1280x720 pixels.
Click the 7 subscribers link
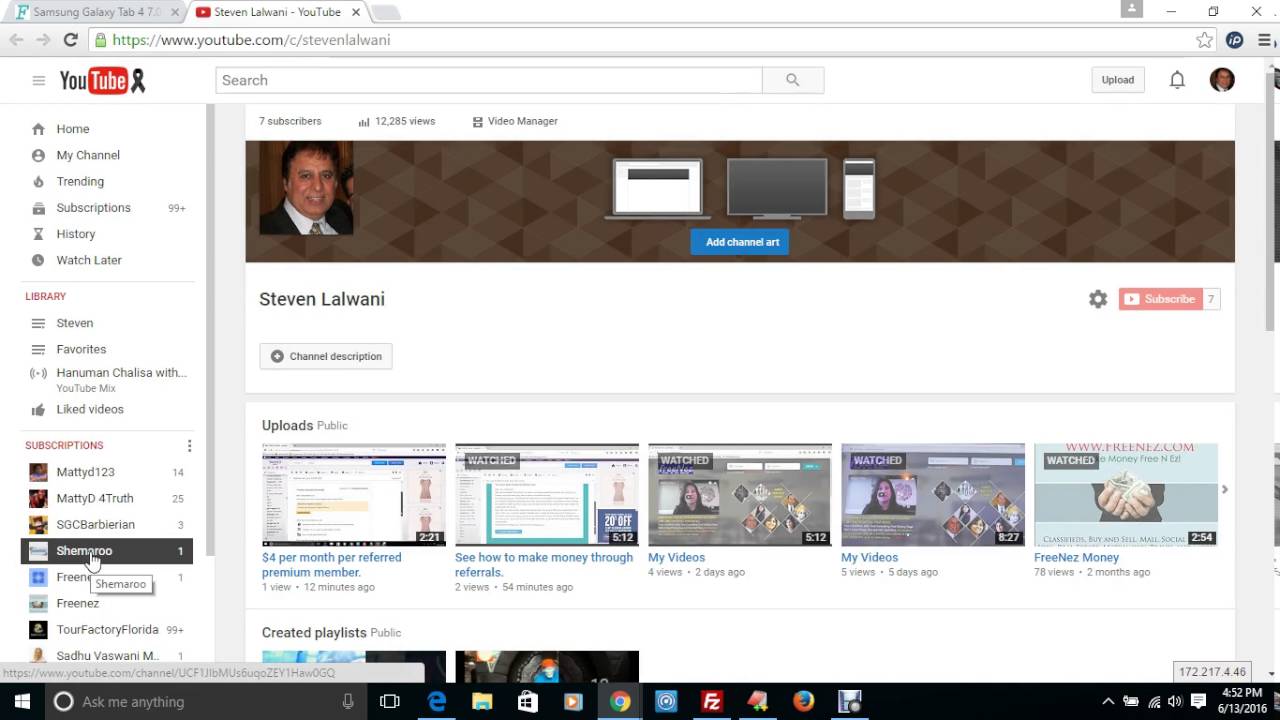pos(290,121)
